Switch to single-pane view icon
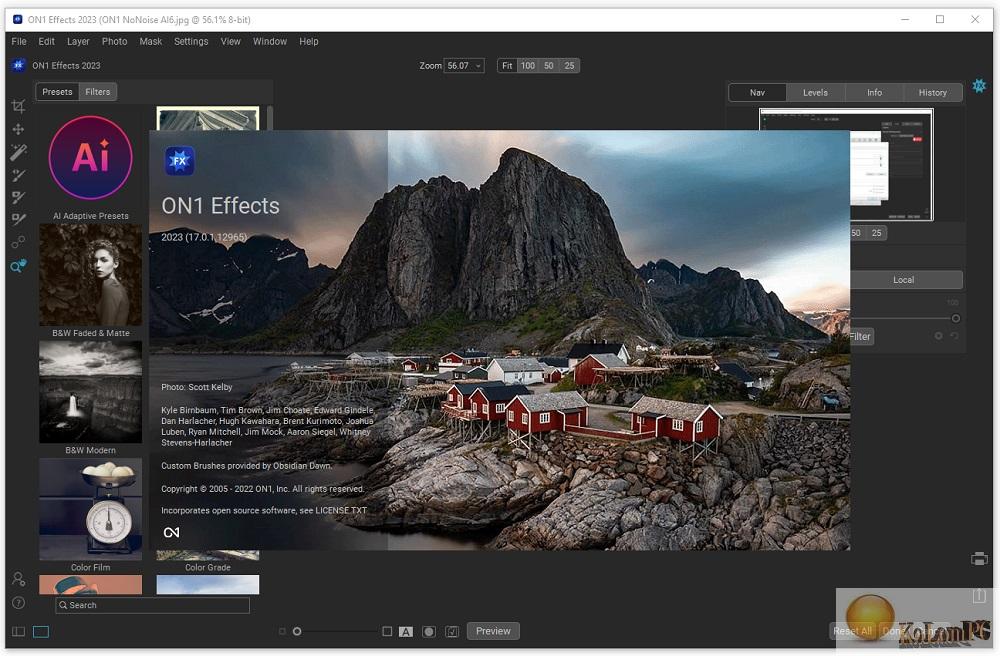Screen dimensions: 1000x656 [x=41, y=632]
